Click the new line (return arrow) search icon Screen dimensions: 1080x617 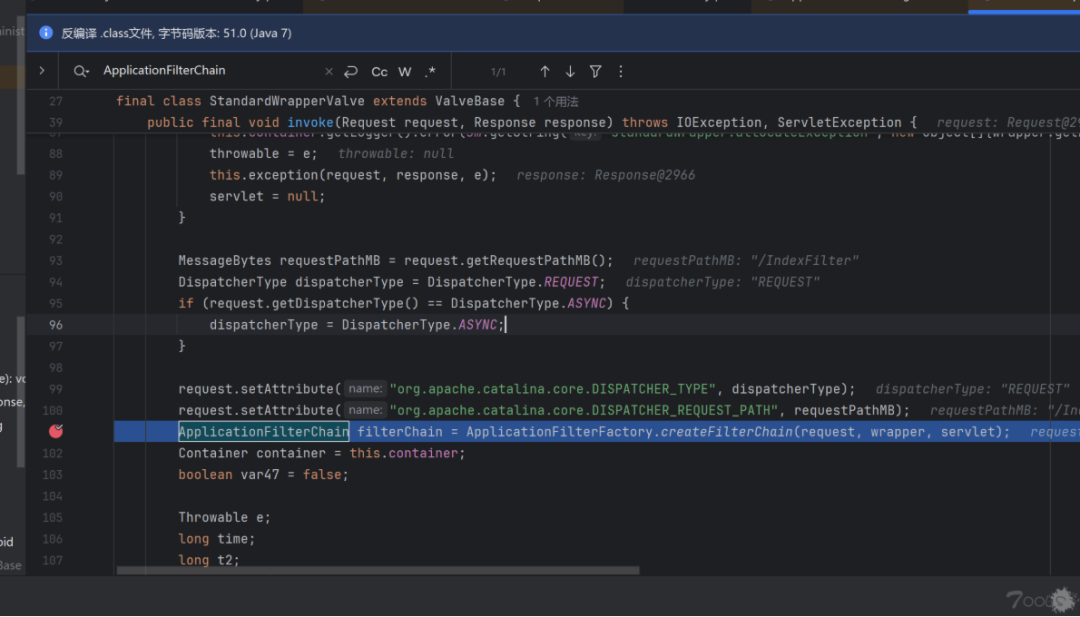(x=351, y=71)
